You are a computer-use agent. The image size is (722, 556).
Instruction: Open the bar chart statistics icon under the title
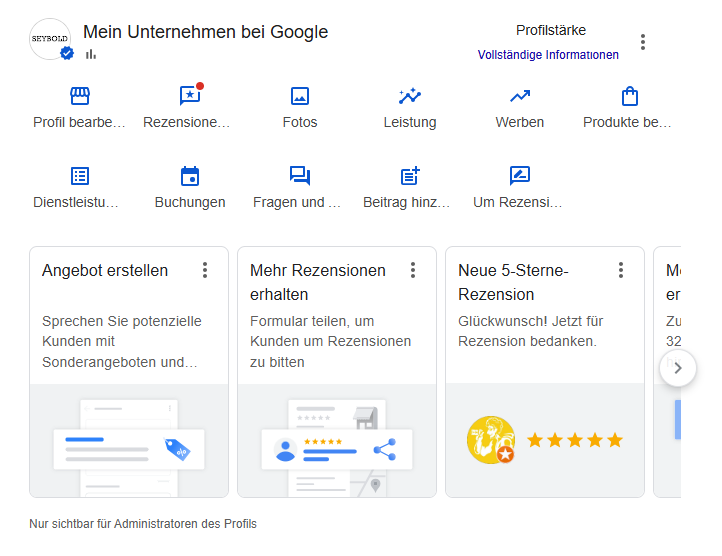[x=91, y=54]
